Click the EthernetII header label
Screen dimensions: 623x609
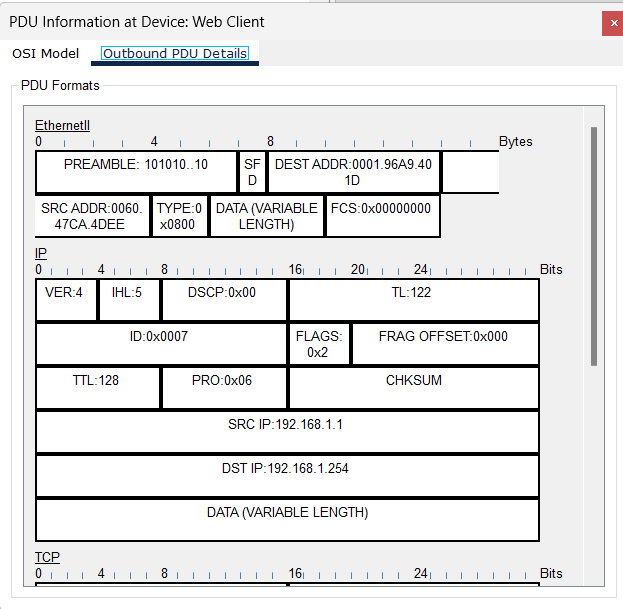pos(62,125)
